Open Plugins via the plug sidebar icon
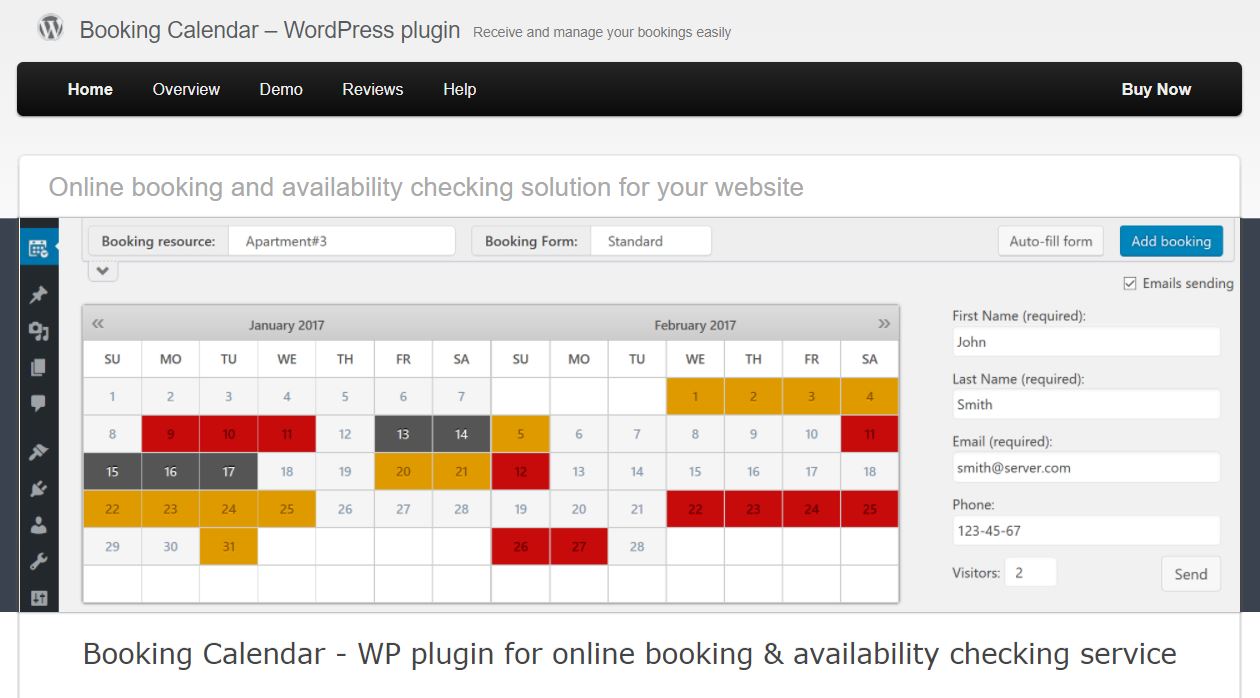 click(x=39, y=488)
